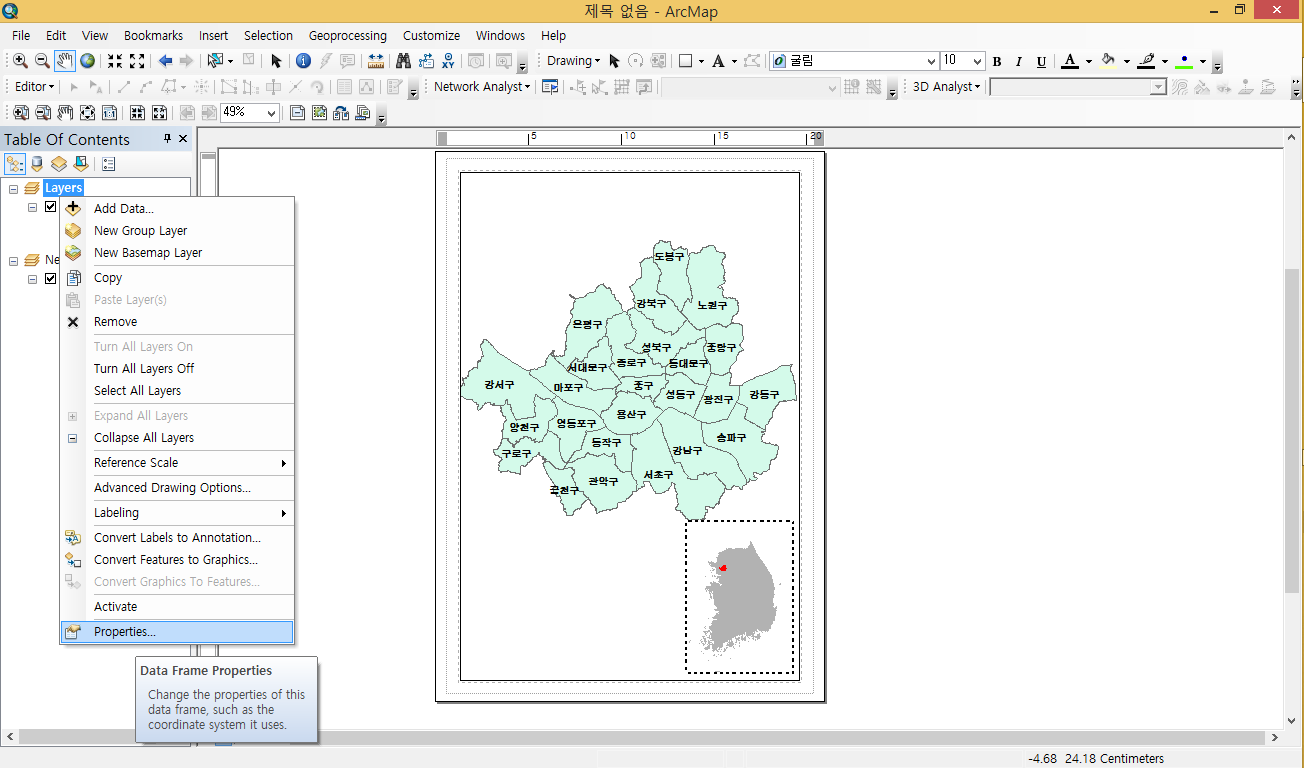This screenshot has height=768, width=1304.
Task: Click Turn All Layers Off
Action: pyautogui.click(x=178, y=369)
